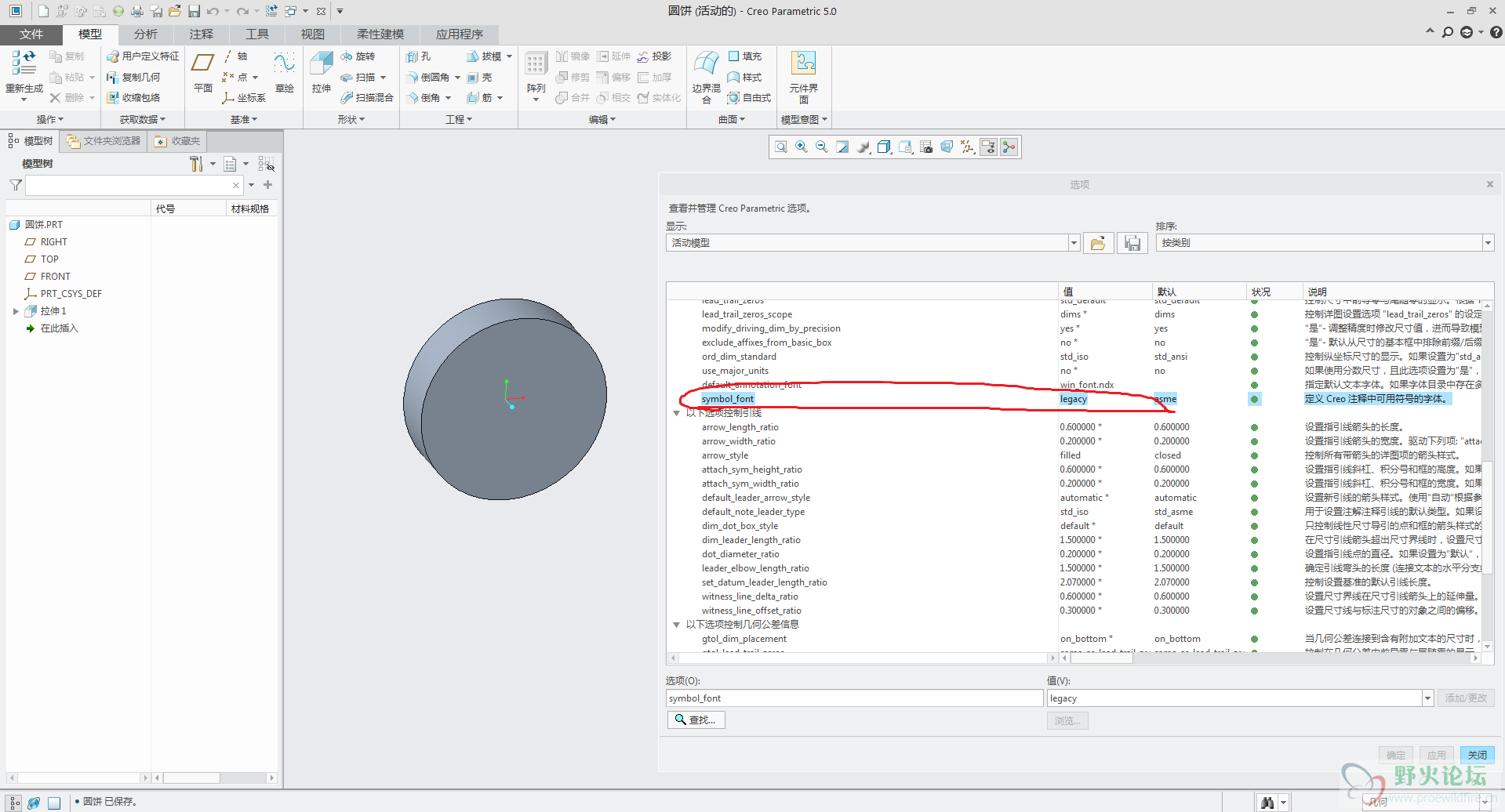The image size is (1505, 812).
Task: Click the 查找... button
Action: pos(696,720)
